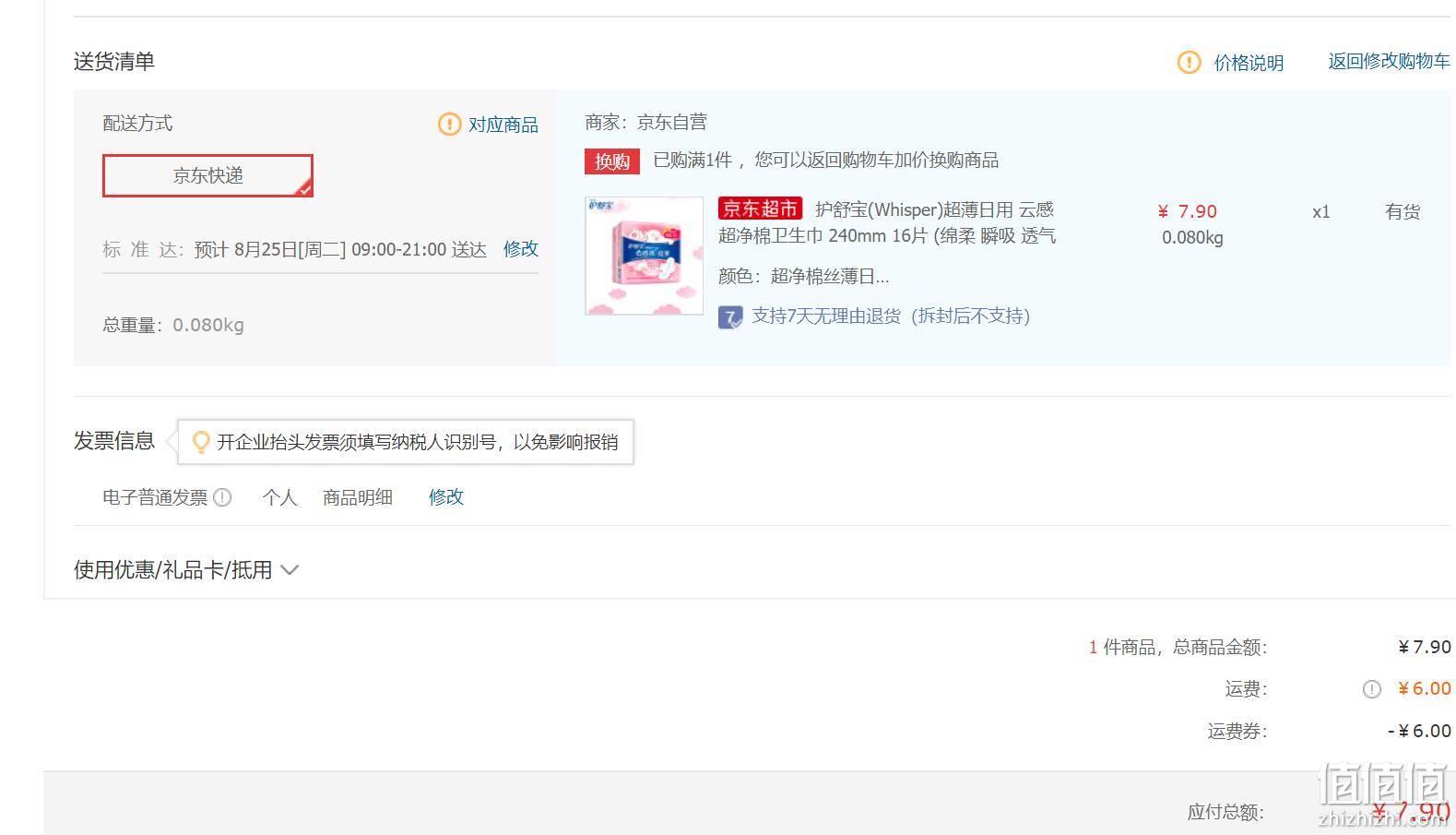Click the lightbulb icon in invoice tip
This screenshot has width=1456, height=835.
click(200, 442)
